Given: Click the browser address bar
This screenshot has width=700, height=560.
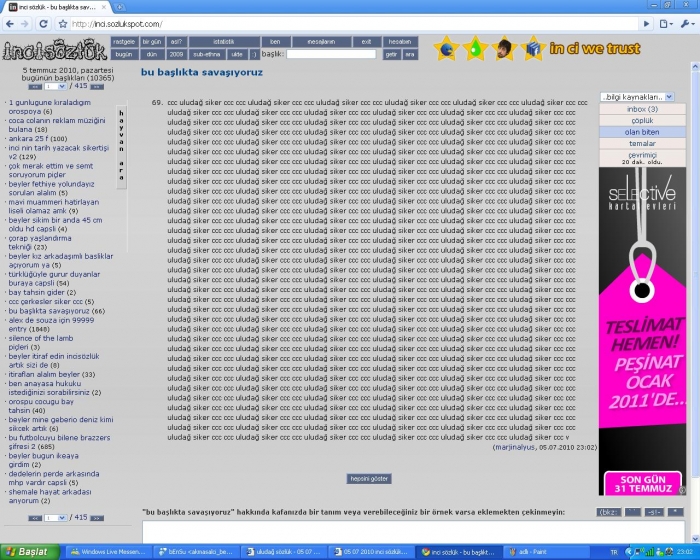Looking at the screenshot, I should [354, 24].
